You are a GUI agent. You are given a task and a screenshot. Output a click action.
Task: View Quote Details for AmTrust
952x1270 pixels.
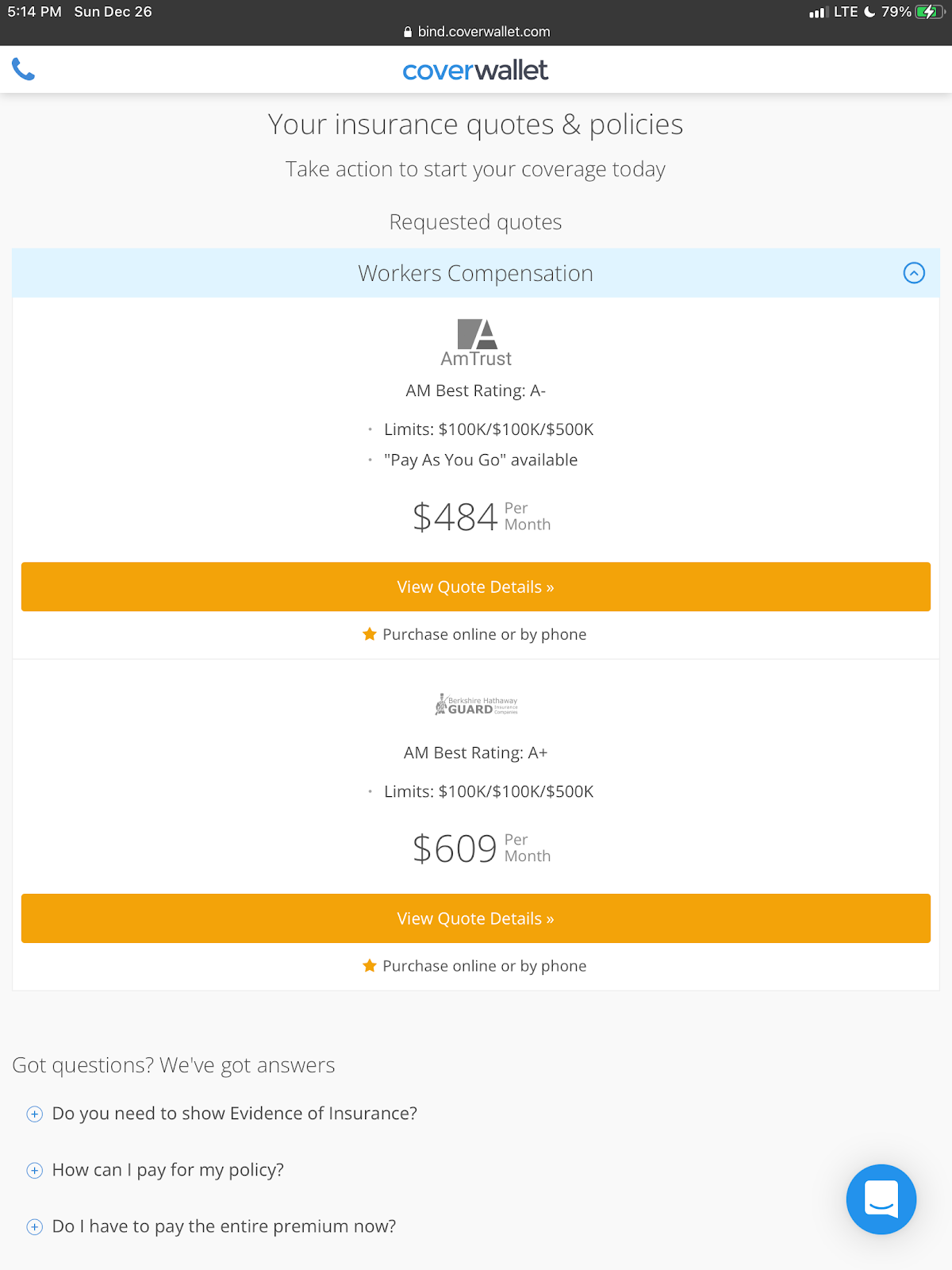click(x=476, y=587)
